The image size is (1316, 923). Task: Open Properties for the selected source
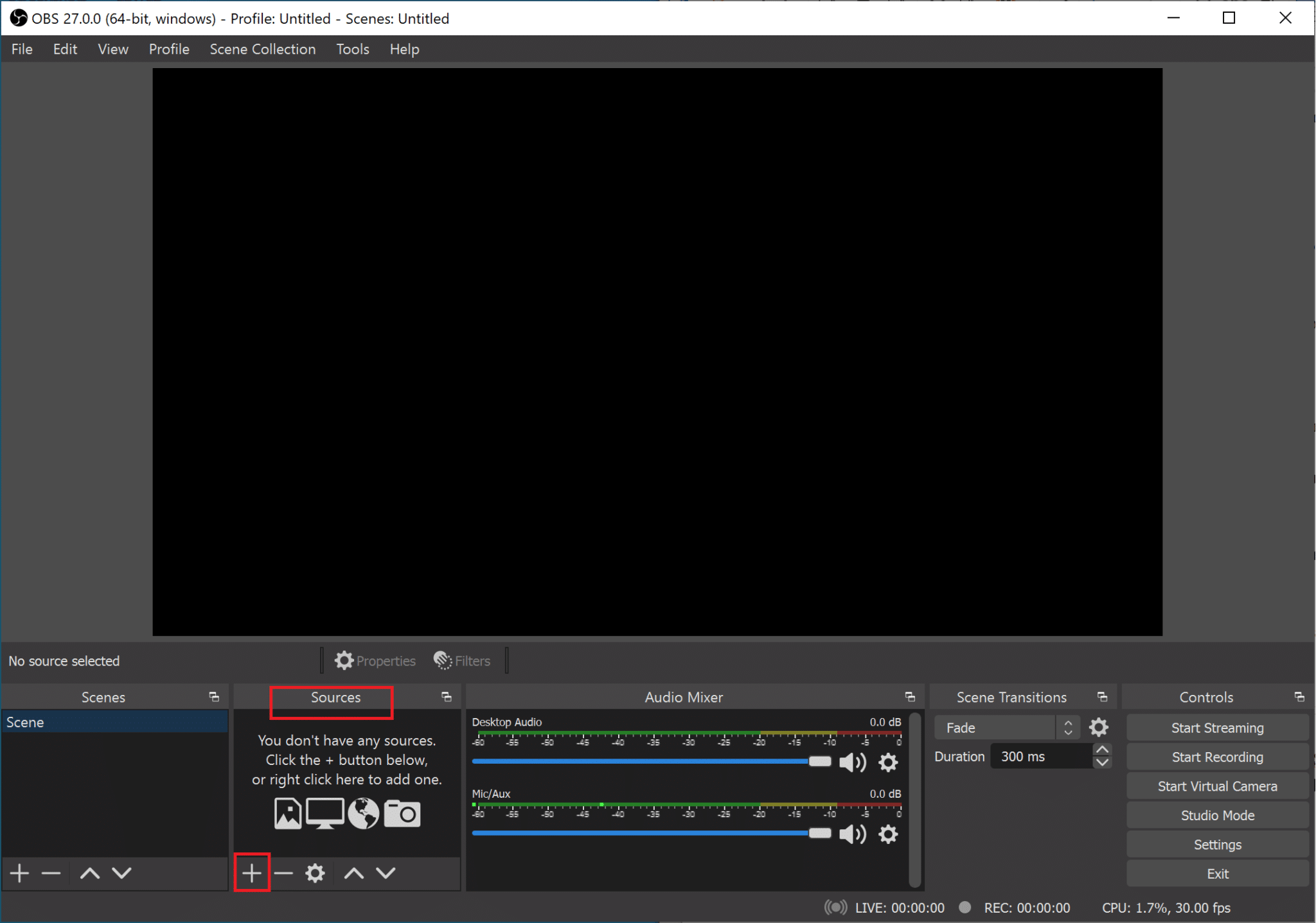click(375, 660)
